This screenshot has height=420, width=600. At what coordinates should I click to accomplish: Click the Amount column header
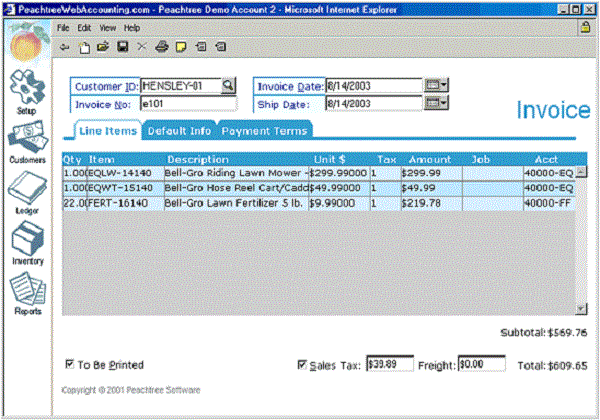coord(430,159)
